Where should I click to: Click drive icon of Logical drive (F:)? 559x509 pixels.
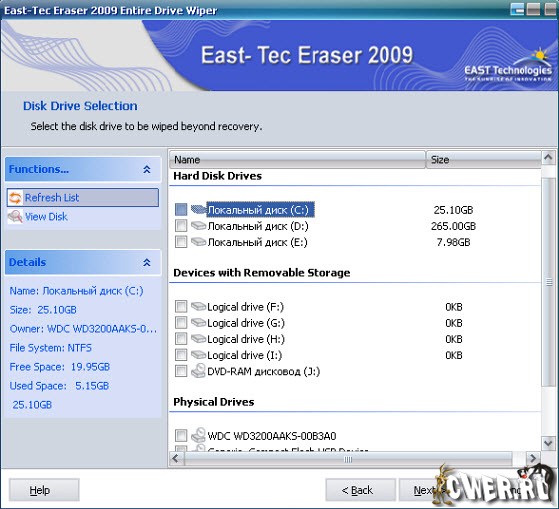[x=199, y=307]
